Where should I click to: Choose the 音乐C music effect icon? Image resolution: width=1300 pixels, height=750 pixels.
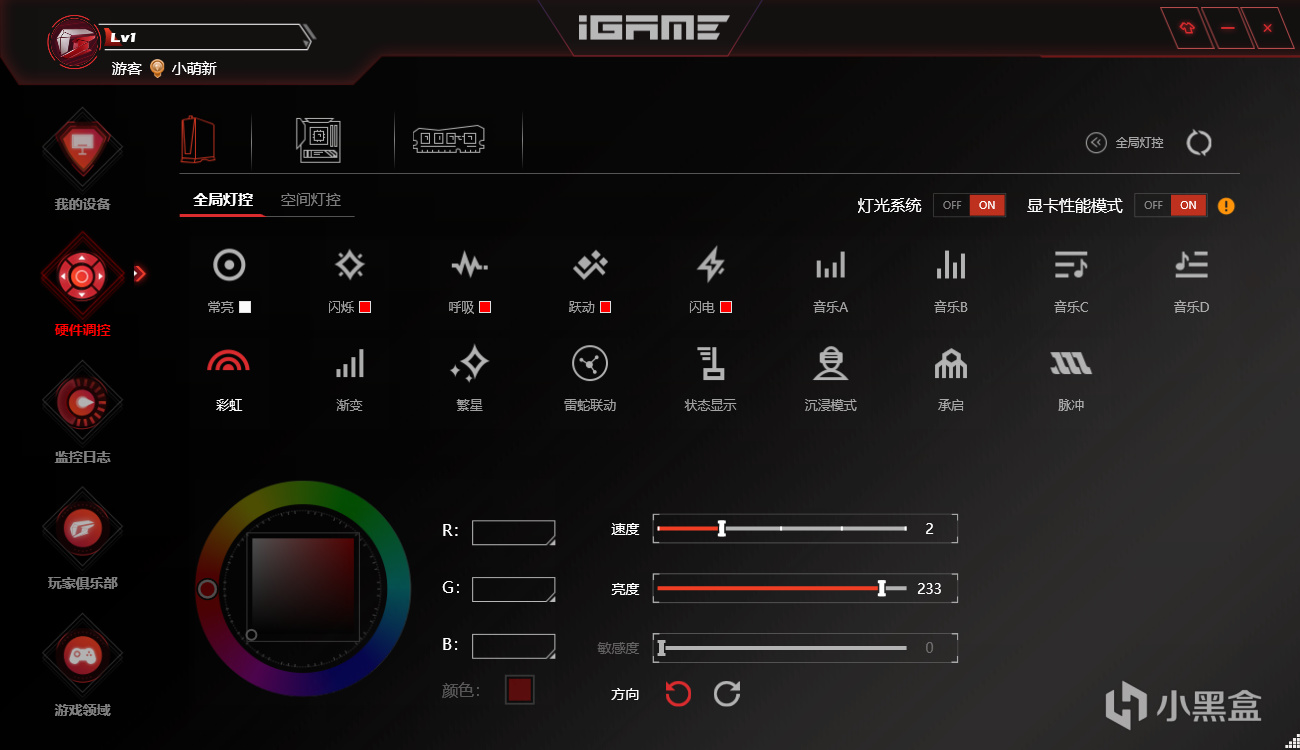pyautogui.click(x=1071, y=265)
